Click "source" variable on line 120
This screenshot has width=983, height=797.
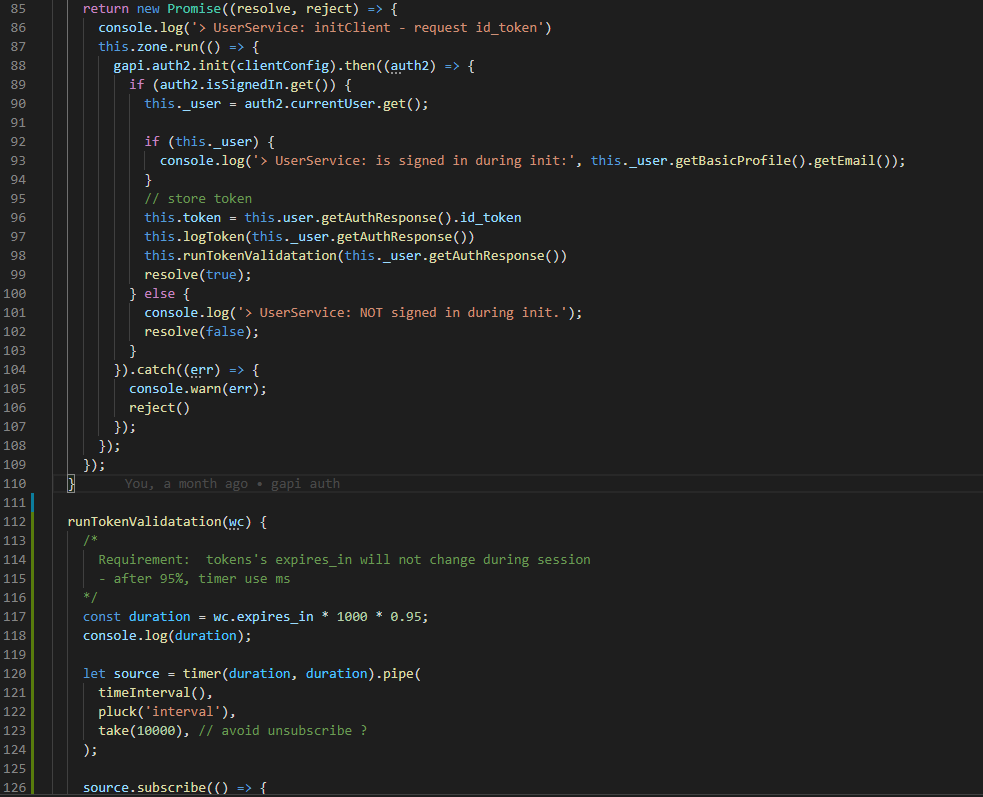[x=136, y=673]
